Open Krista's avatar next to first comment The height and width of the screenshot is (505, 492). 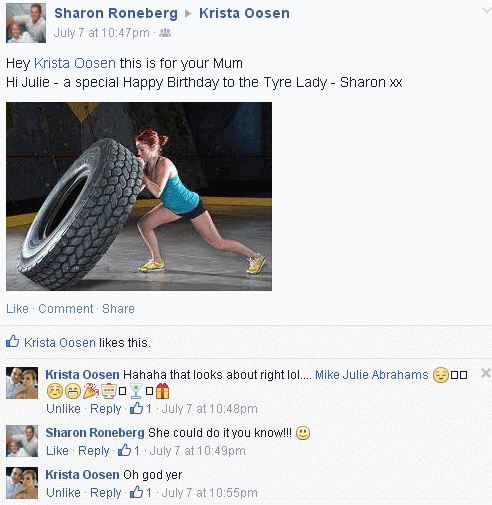tap(22, 383)
